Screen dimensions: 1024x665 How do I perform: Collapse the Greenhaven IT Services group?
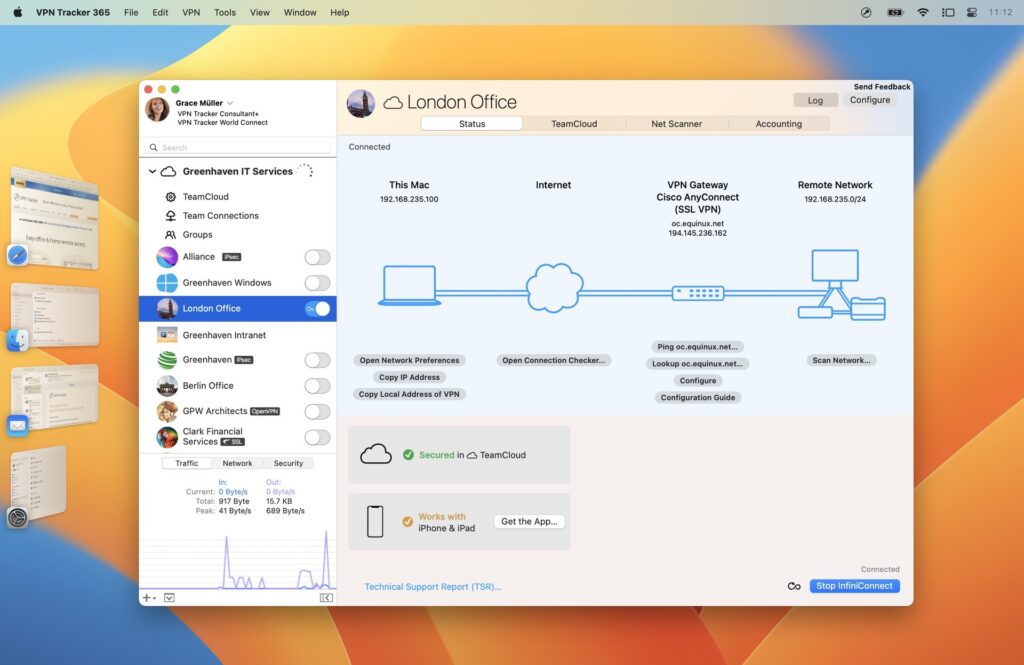152,171
